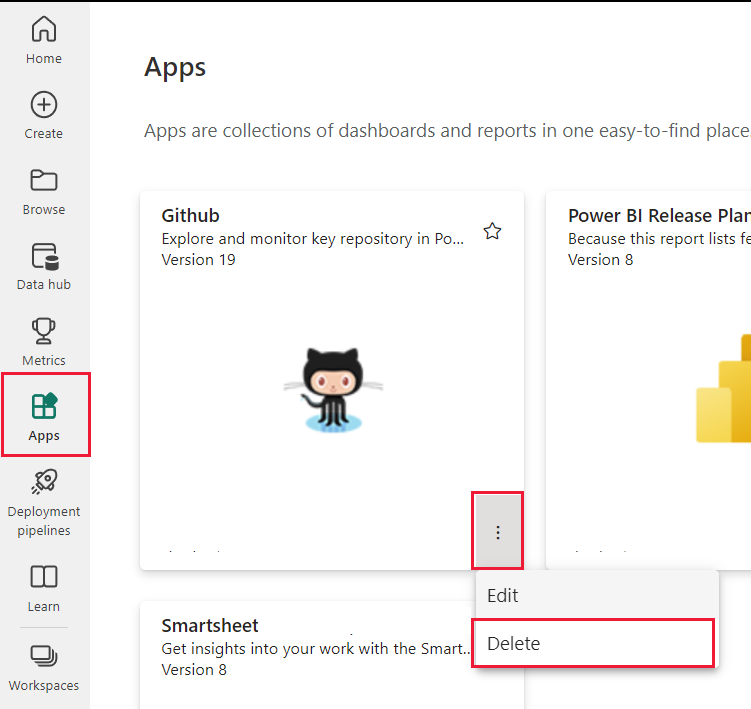Click the Github Octocat logo thumbnail
Screen dimensions: 751x709
(x=333, y=389)
